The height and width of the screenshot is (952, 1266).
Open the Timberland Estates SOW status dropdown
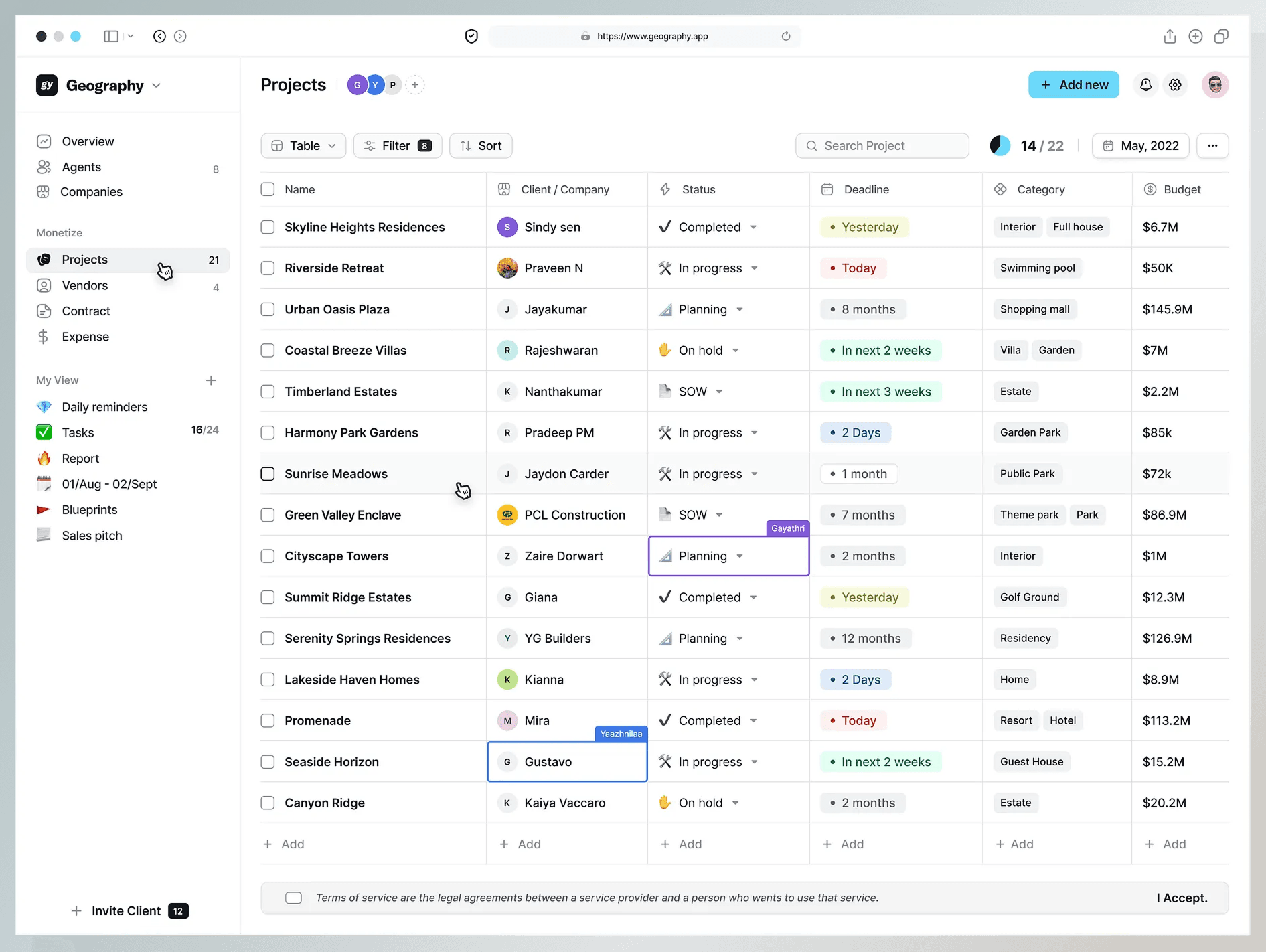pyautogui.click(x=719, y=392)
